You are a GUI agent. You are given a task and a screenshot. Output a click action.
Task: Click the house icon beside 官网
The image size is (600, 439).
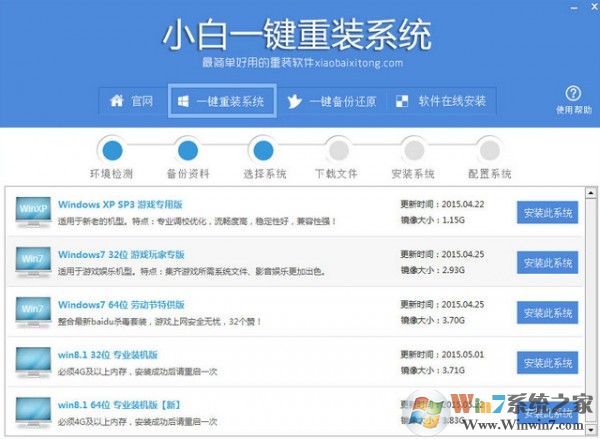click(116, 101)
